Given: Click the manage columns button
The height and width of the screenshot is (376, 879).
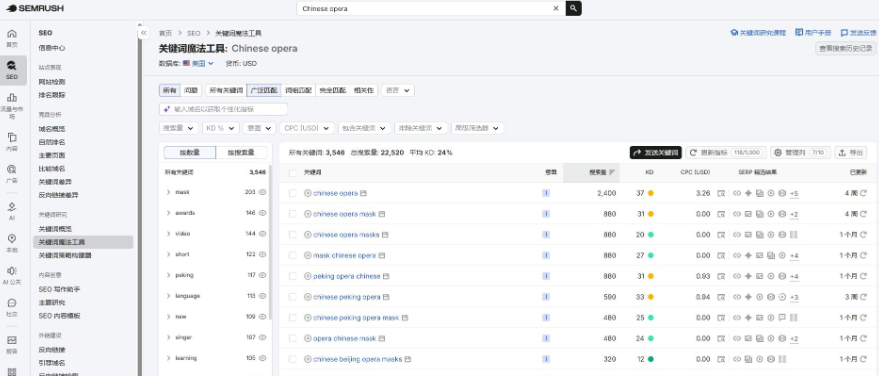Looking at the screenshot, I should click(800, 152).
